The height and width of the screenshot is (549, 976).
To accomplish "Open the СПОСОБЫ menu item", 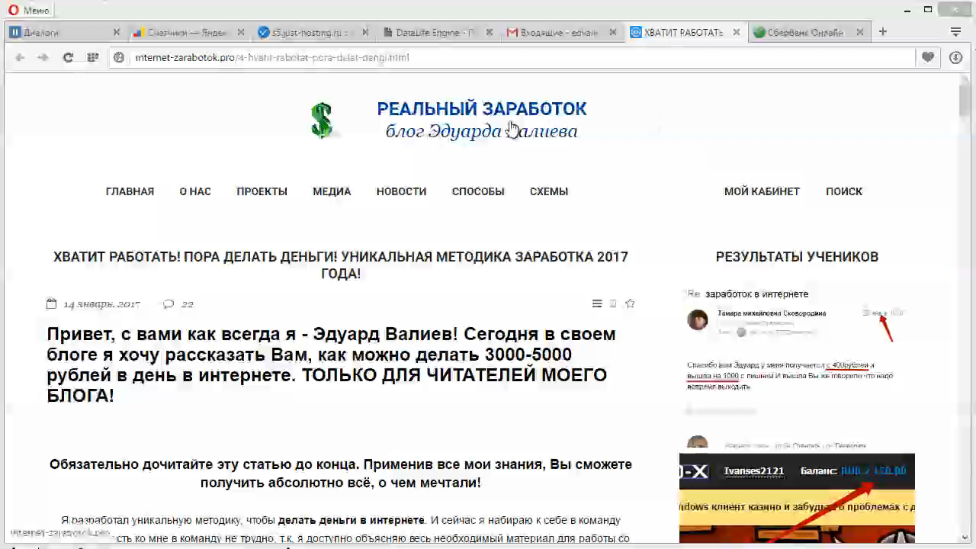I will (478, 192).
